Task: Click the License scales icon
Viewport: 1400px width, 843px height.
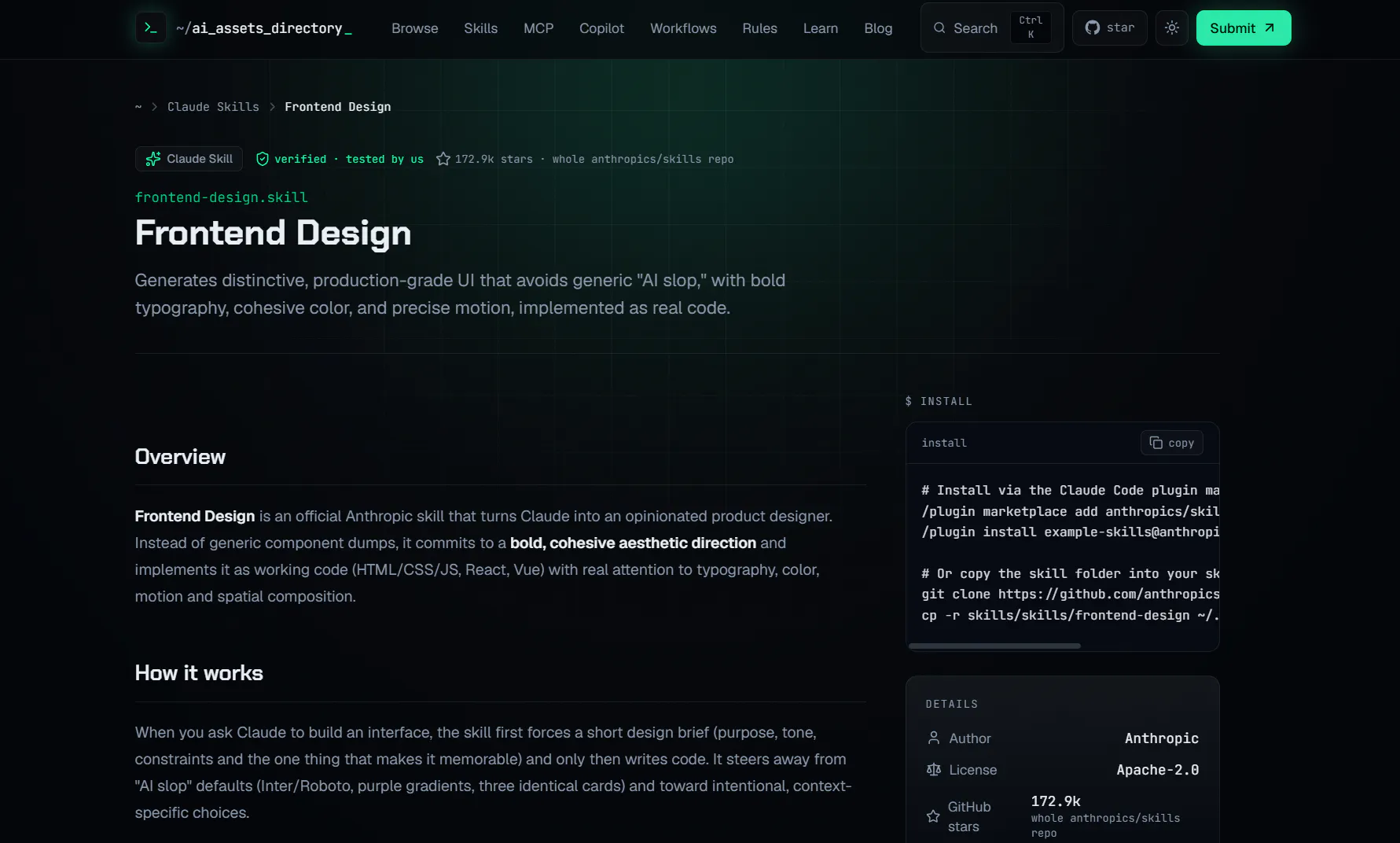Action: tap(934, 770)
